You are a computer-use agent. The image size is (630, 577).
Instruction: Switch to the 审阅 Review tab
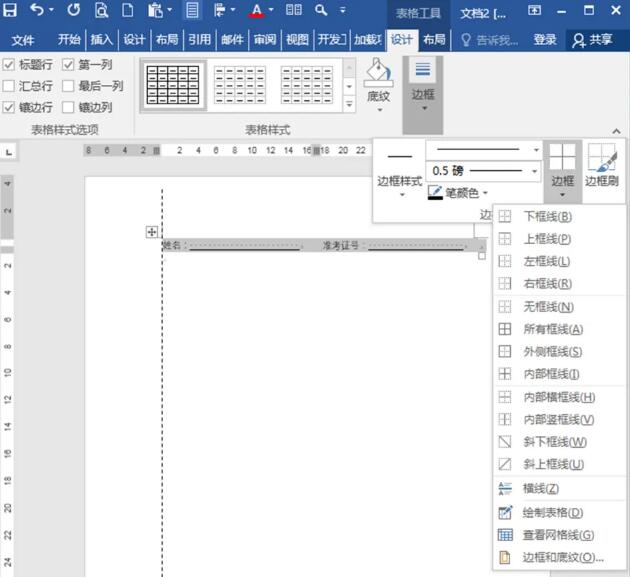click(x=265, y=40)
